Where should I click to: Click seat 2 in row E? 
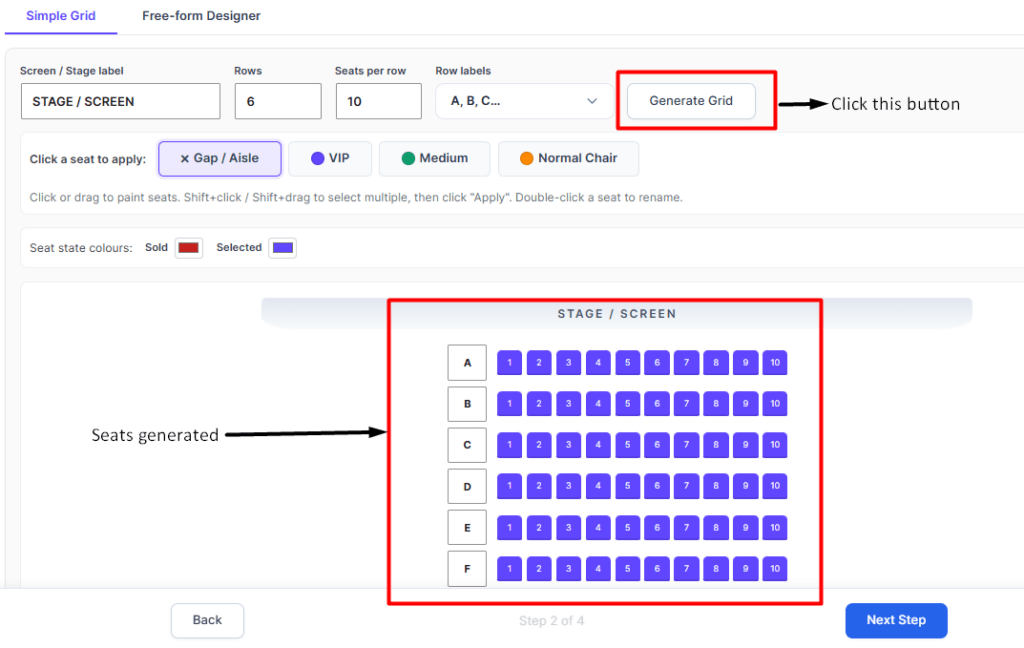[539, 528]
